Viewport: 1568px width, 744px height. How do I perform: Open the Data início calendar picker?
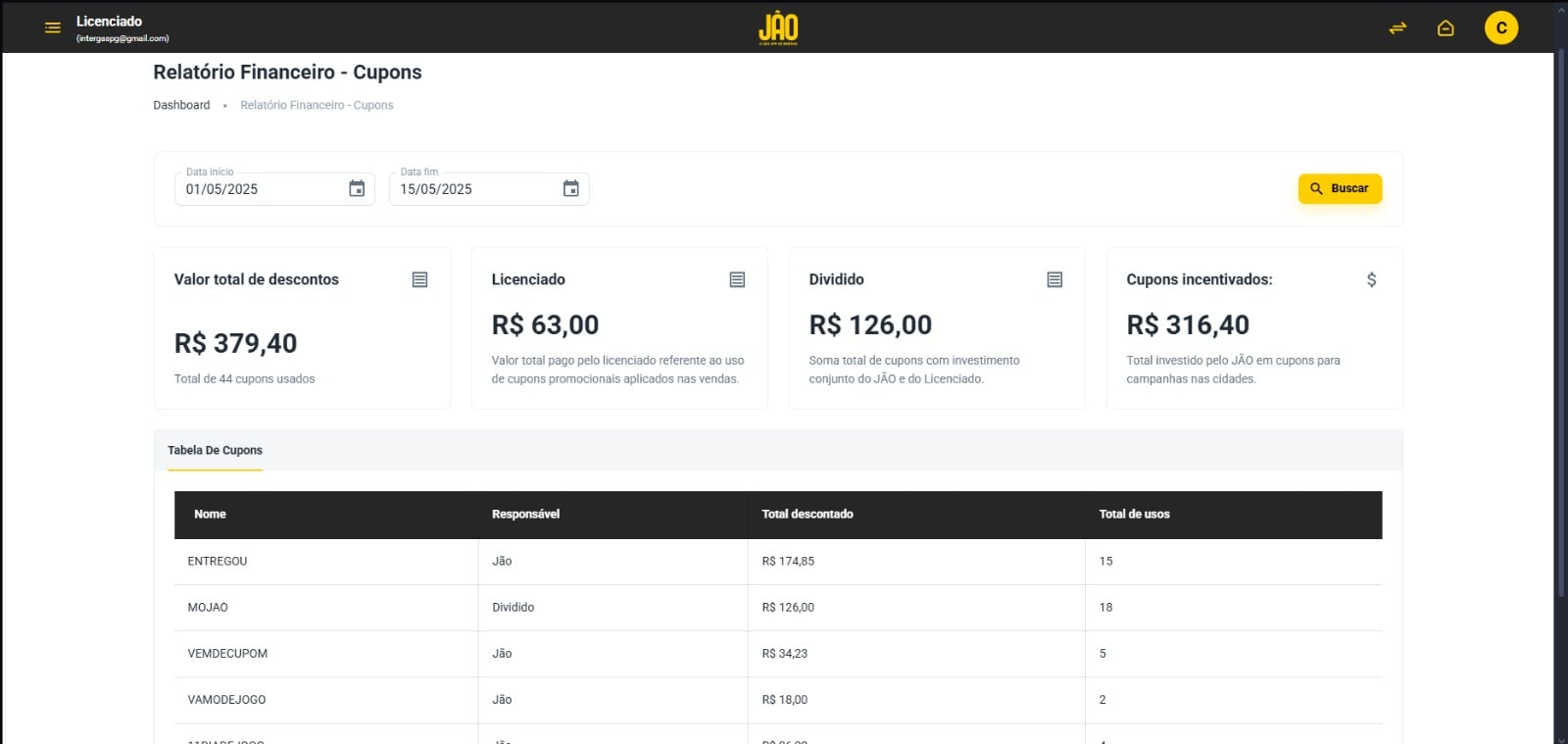[x=357, y=188]
